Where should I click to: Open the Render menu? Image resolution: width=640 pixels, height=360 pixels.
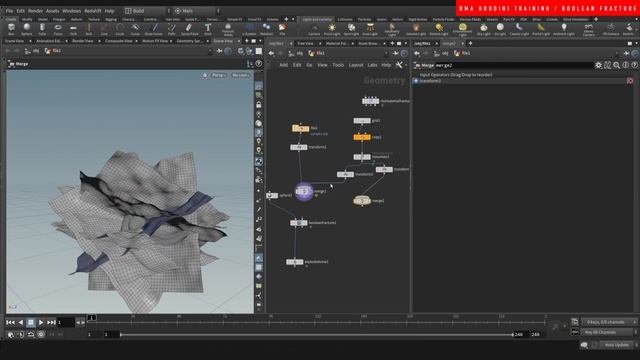36,11
